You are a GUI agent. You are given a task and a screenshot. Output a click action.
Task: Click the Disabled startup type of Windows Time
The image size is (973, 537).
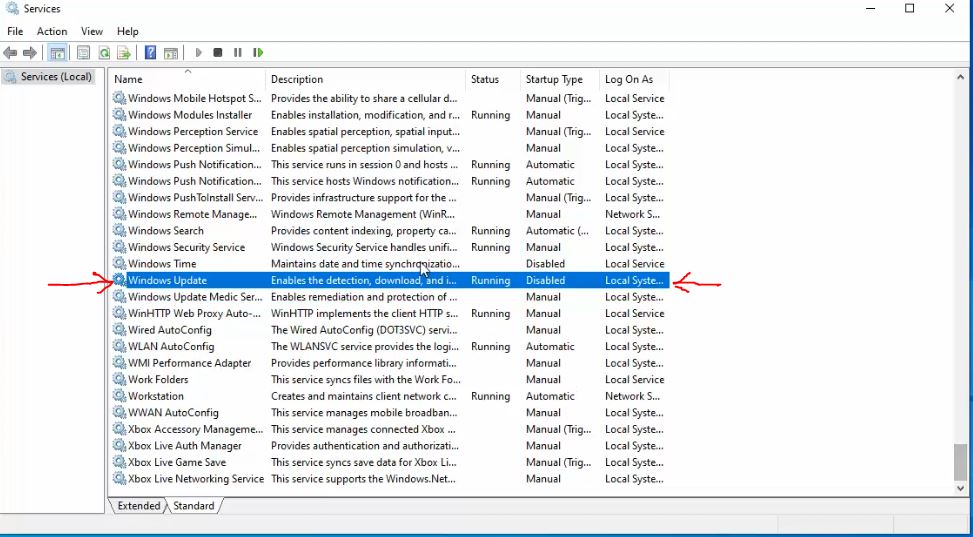click(x=545, y=264)
